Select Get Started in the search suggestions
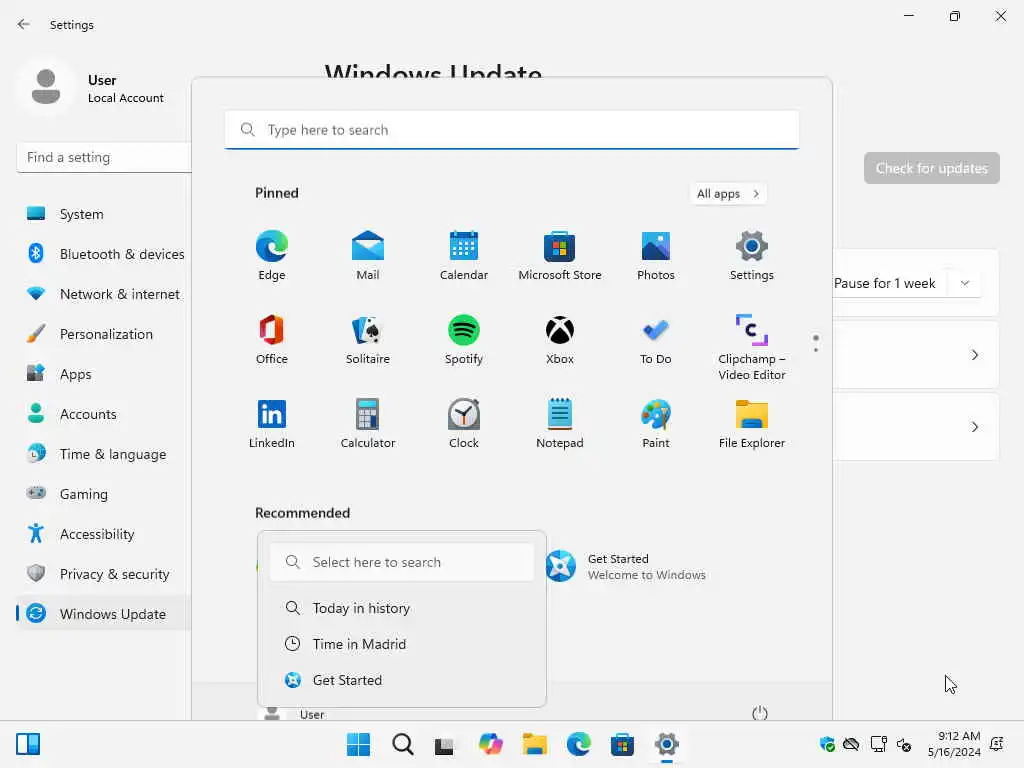The width and height of the screenshot is (1024, 768). click(402, 680)
